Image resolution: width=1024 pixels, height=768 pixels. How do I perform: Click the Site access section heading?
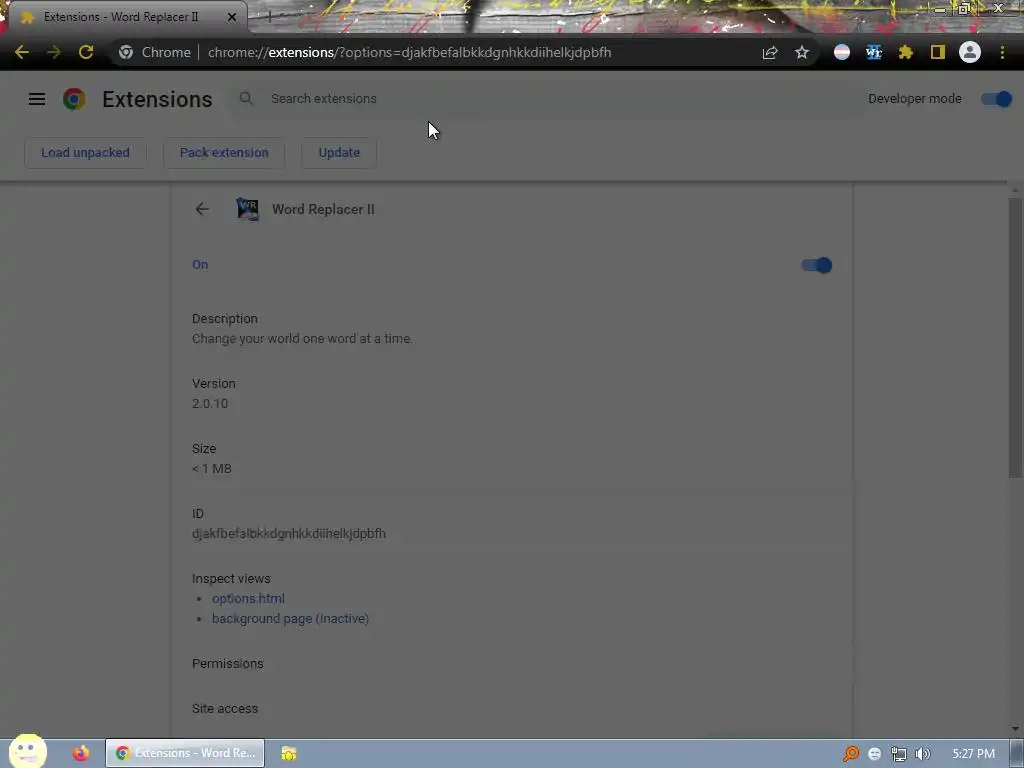[225, 709]
